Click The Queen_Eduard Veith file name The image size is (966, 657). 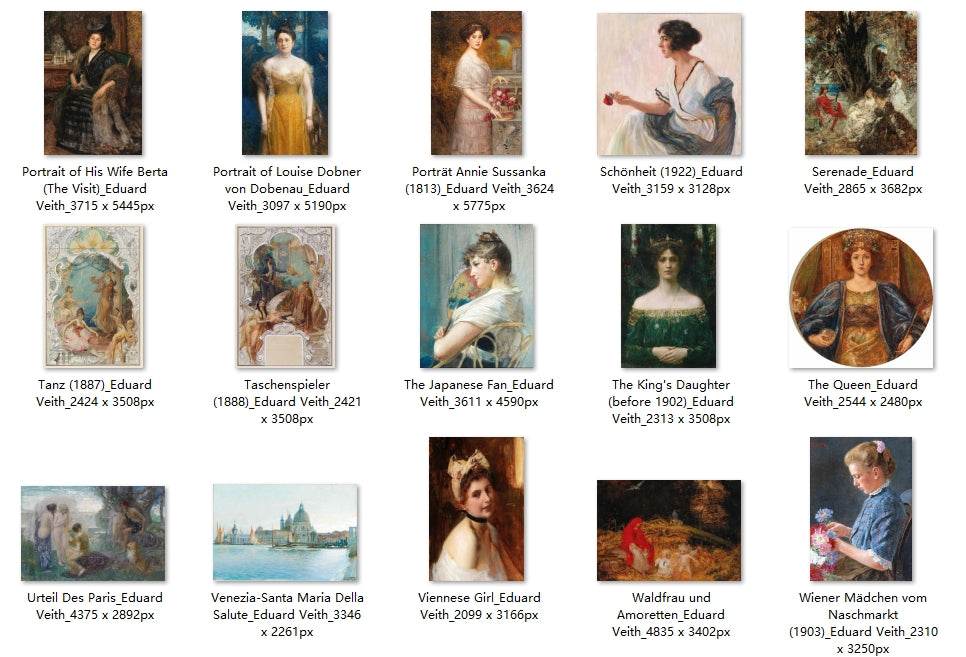coord(862,393)
